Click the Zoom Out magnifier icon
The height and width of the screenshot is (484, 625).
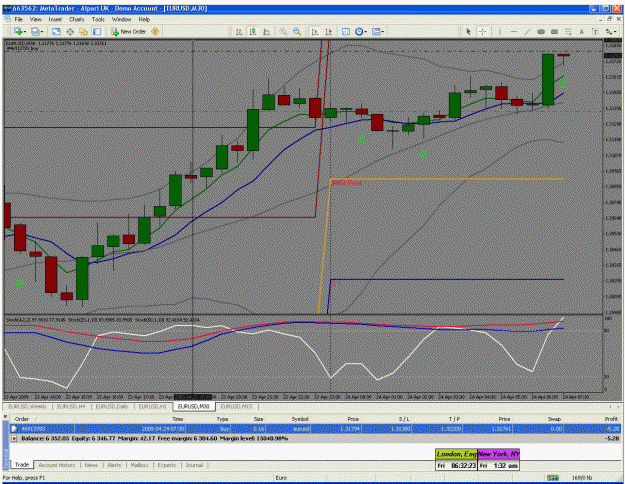(x=297, y=31)
